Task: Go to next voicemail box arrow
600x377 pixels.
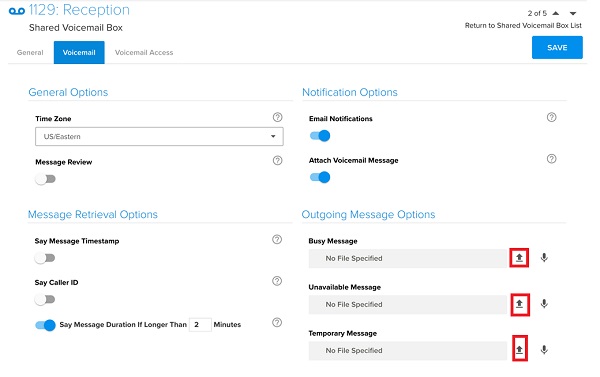Action: coord(573,13)
